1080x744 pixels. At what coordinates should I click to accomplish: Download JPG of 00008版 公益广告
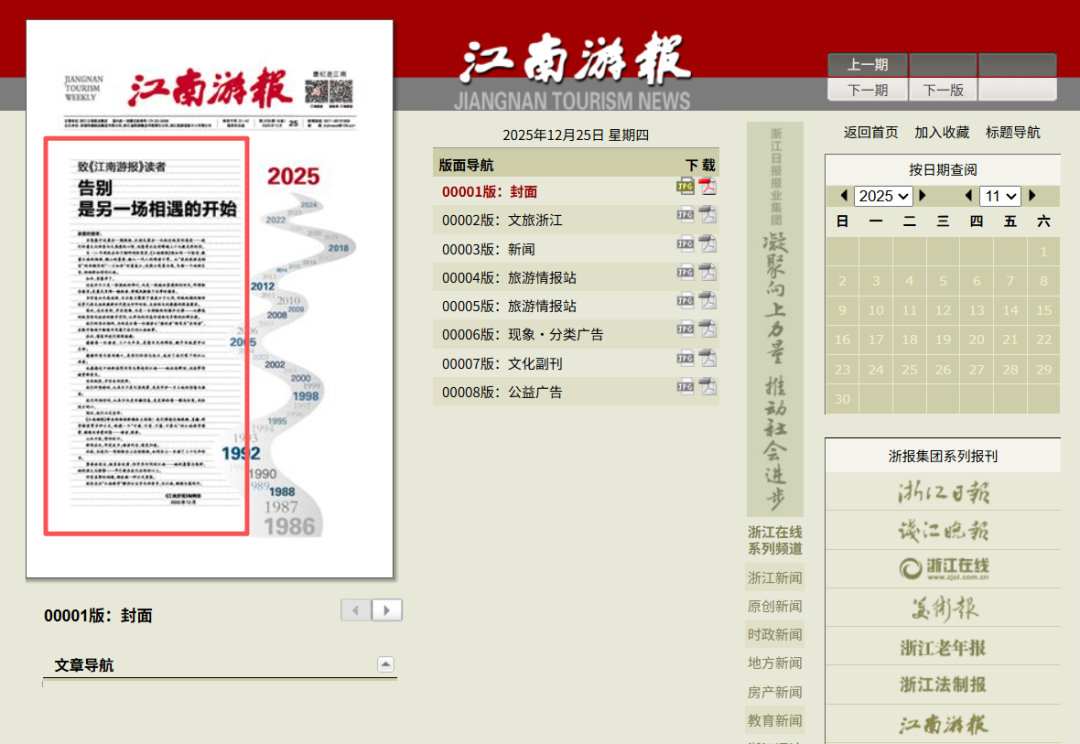[685, 387]
